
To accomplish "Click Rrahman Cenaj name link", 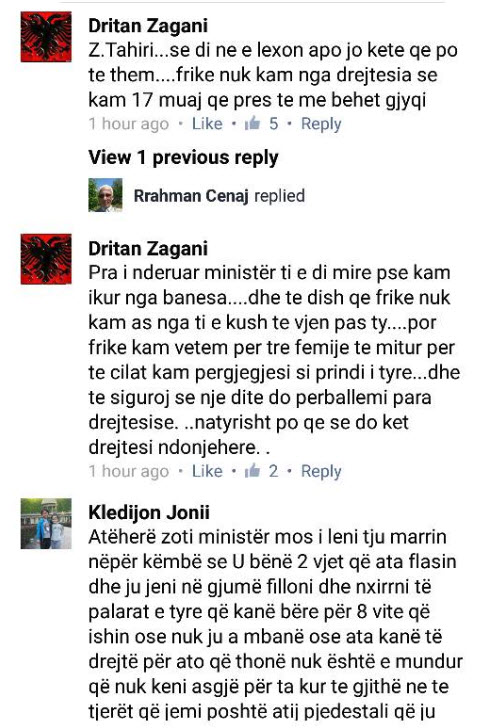I will [191, 196].
